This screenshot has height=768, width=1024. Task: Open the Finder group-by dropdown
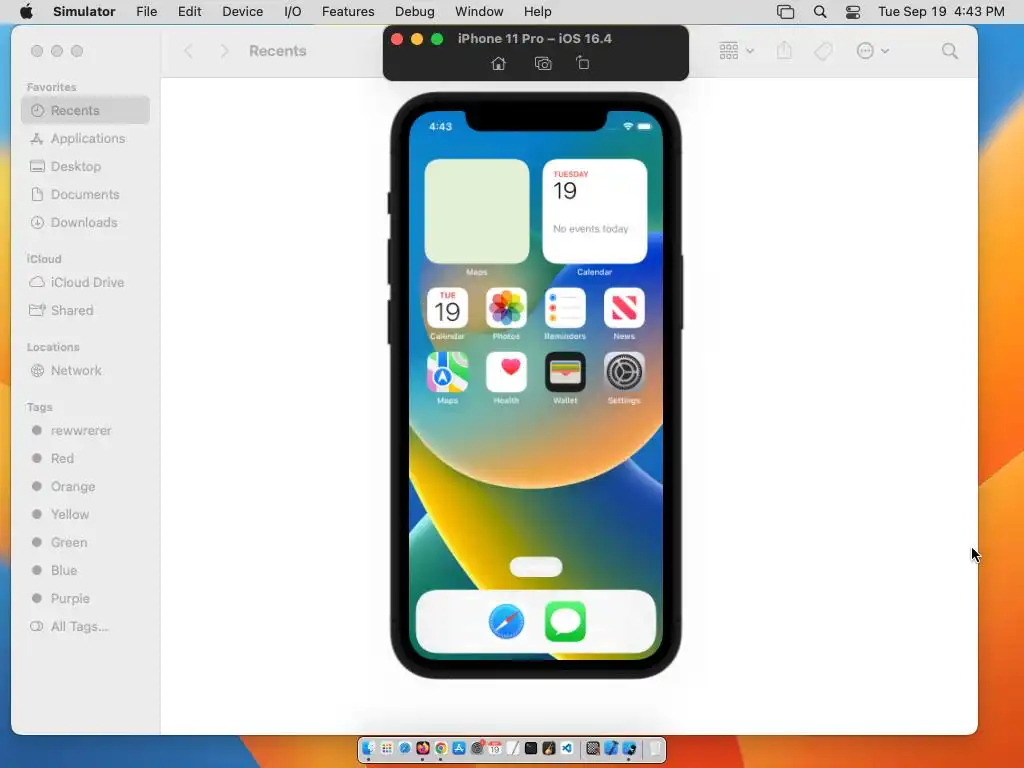tap(736, 51)
